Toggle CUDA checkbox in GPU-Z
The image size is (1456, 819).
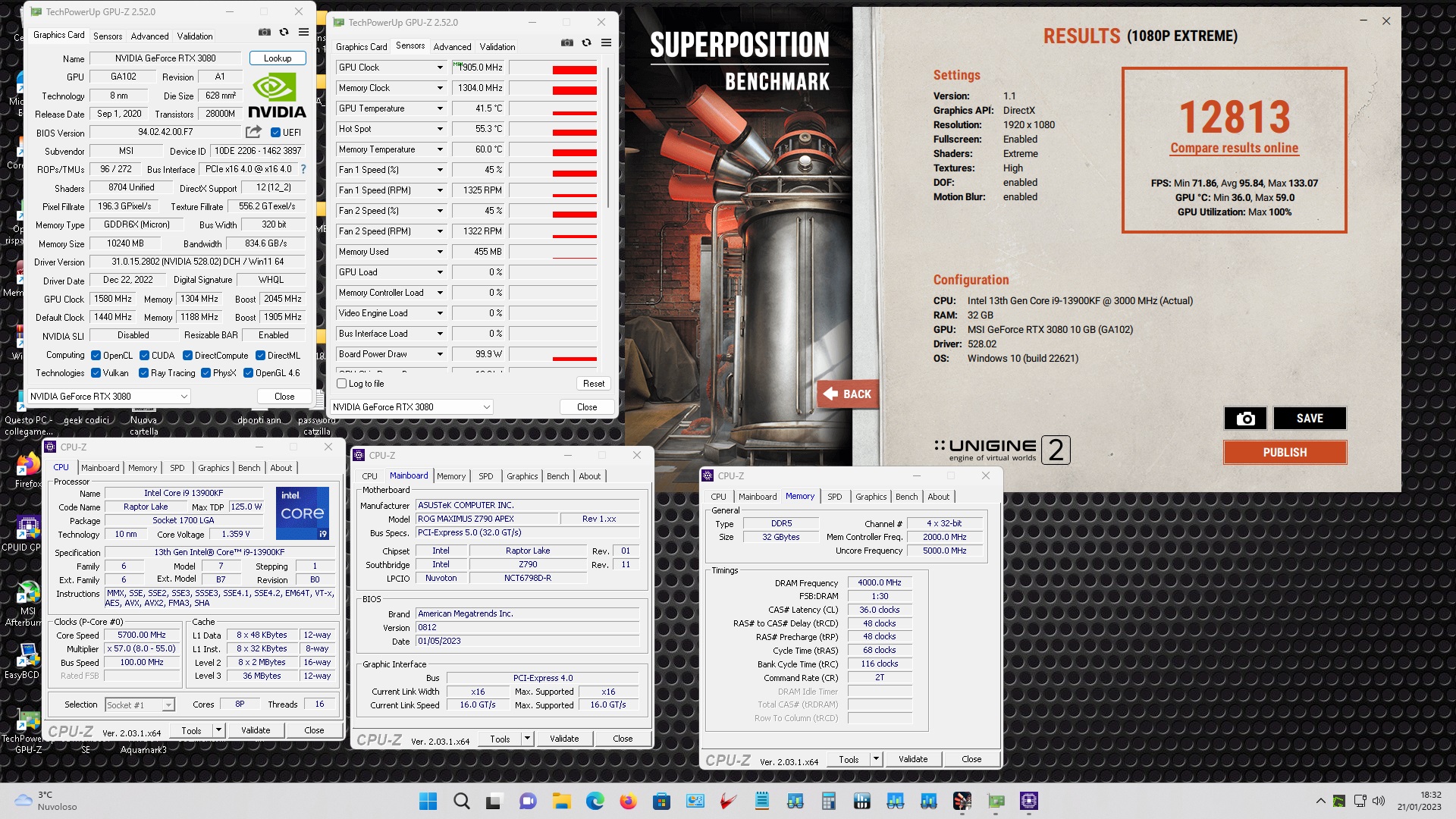pyautogui.click(x=144, y=356)
